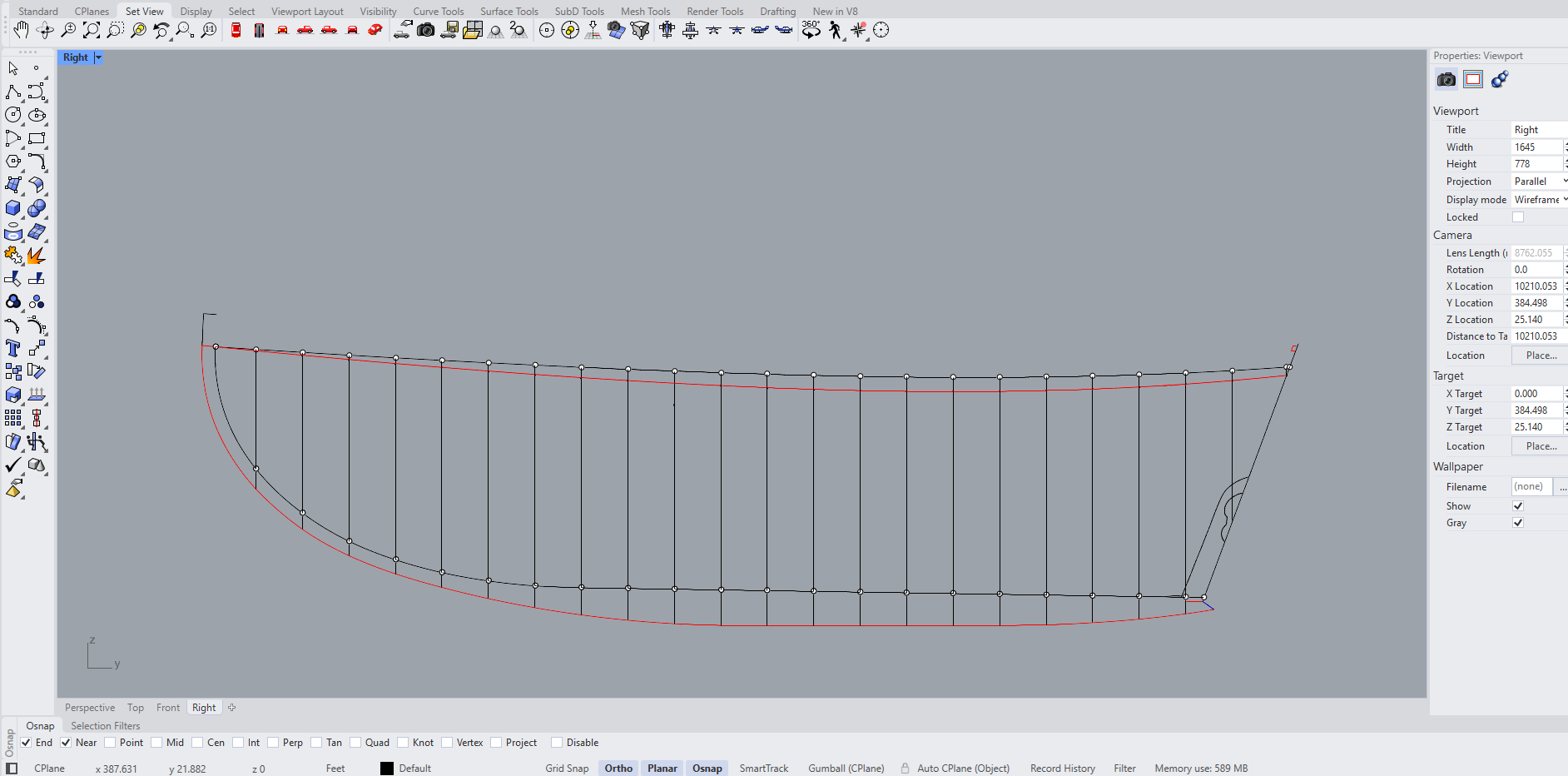Click the Default layer black color swatch
This screenshot has height=776, width=1568.
coord(387,769)
